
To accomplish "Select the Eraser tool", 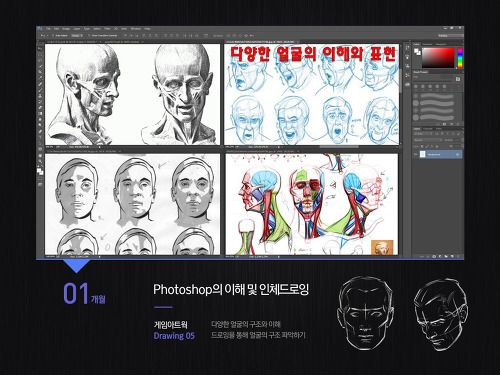I will coord(40,107).
